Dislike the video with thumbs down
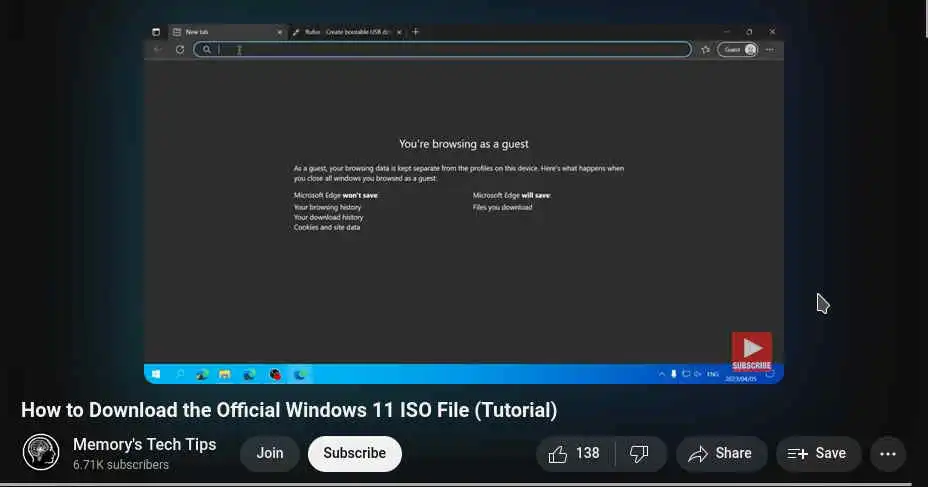 pyautogui.click(x=639, y=454)
